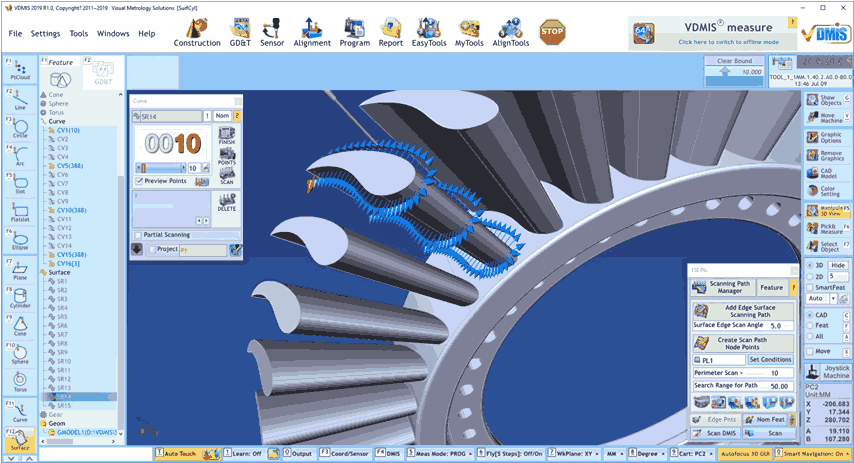Toggle Preview Points checkbox
Viewport: 854px width, 463px height.
(x=139, y=181)
